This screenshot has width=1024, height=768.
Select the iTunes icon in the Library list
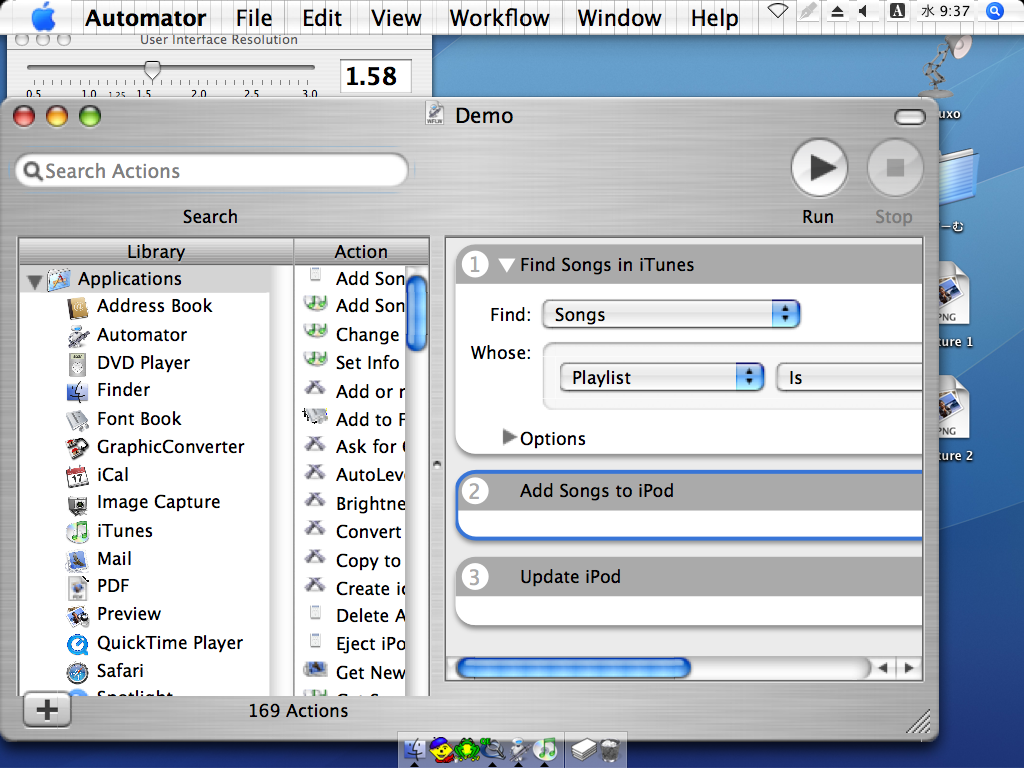[x=78, y=532]
